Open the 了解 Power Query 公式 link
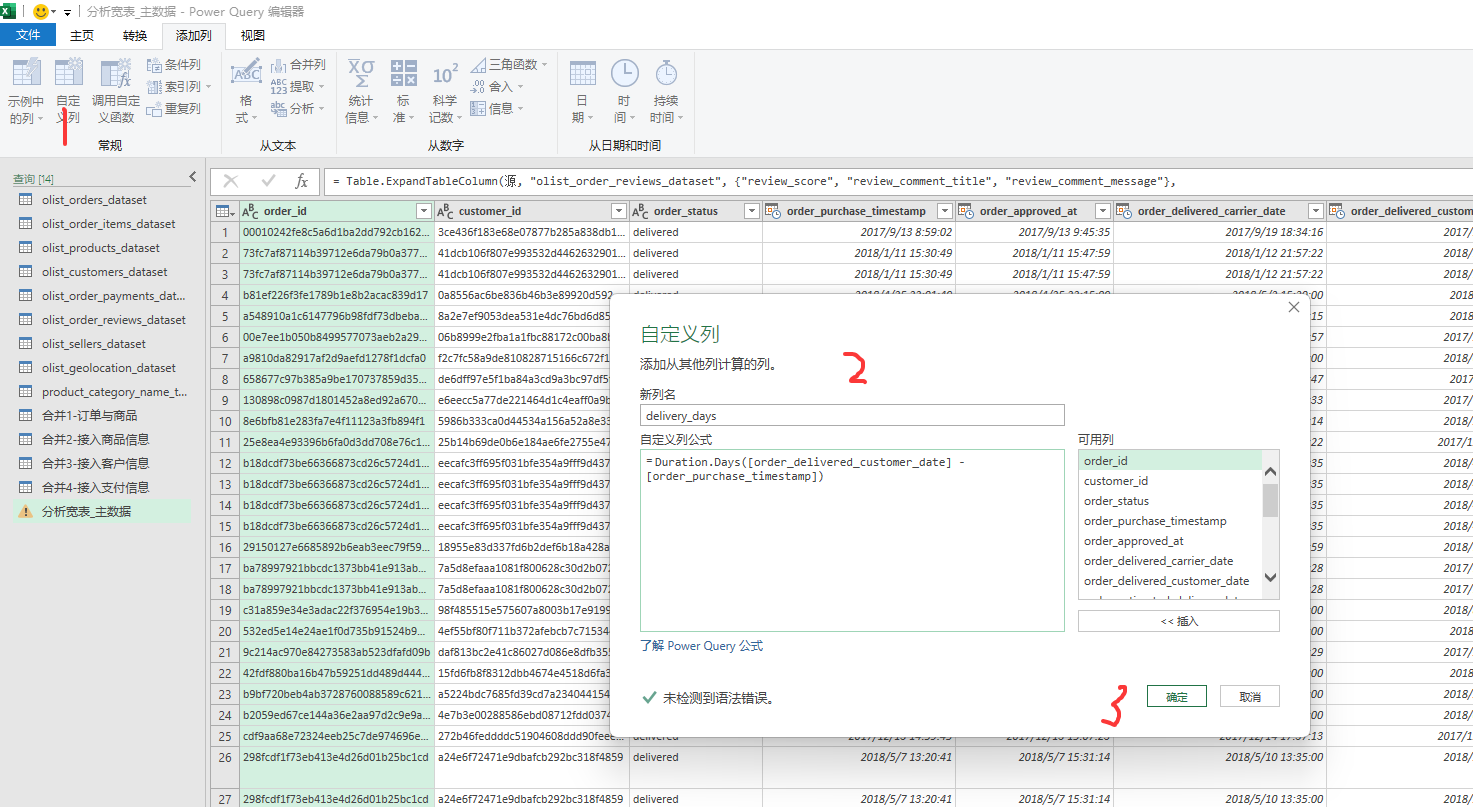 point(701,646)
